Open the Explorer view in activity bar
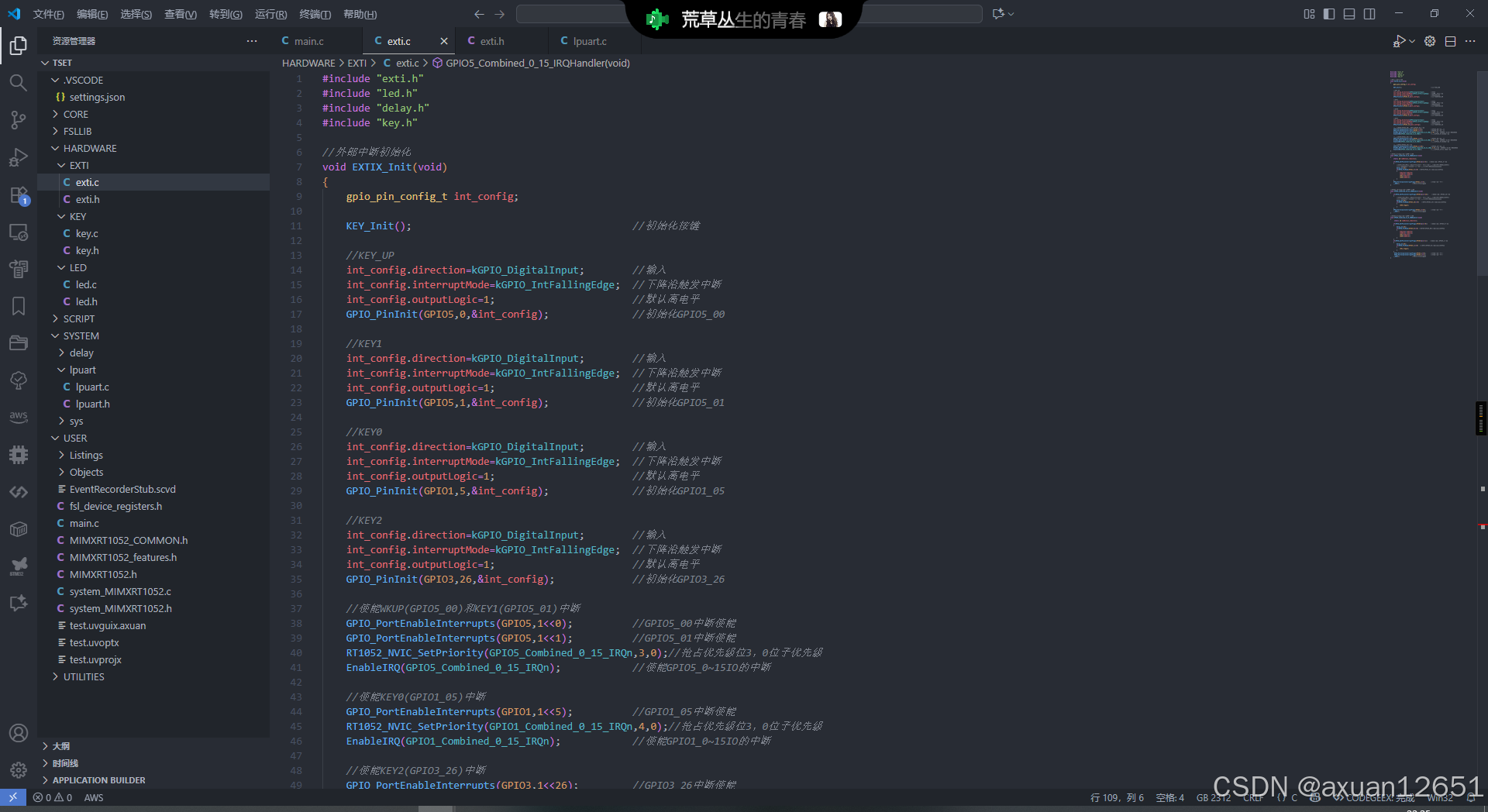 (x=19, y=46)
